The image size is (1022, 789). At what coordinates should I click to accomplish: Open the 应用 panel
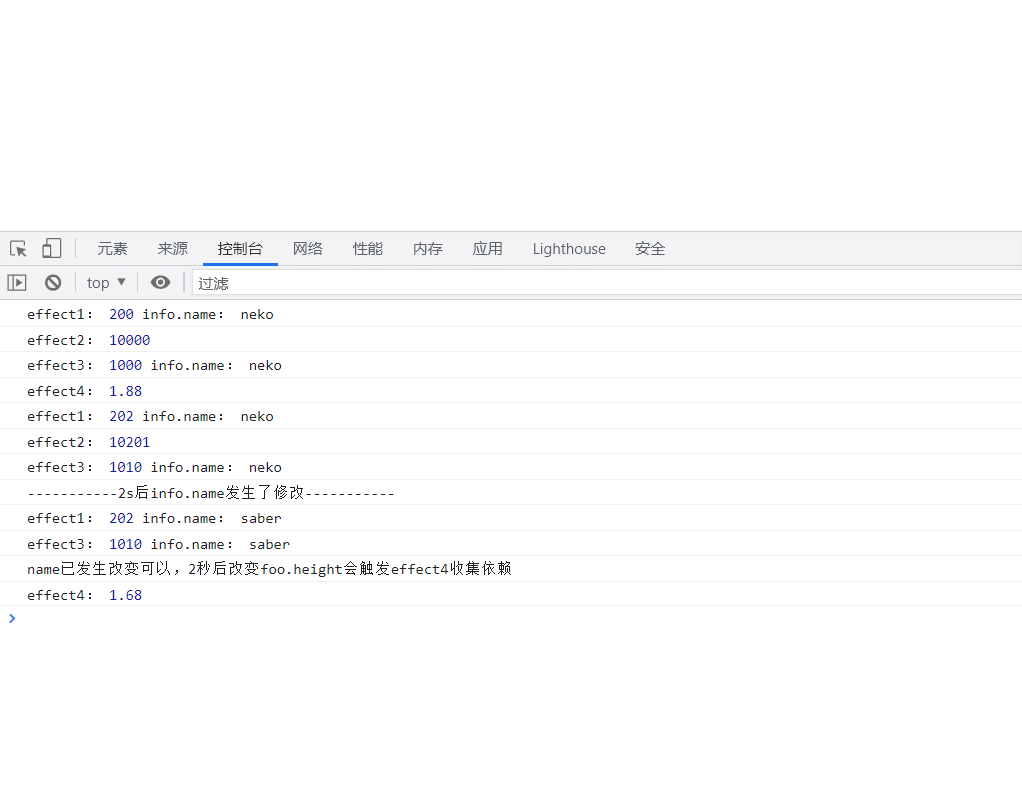click(x=488, y=248)
